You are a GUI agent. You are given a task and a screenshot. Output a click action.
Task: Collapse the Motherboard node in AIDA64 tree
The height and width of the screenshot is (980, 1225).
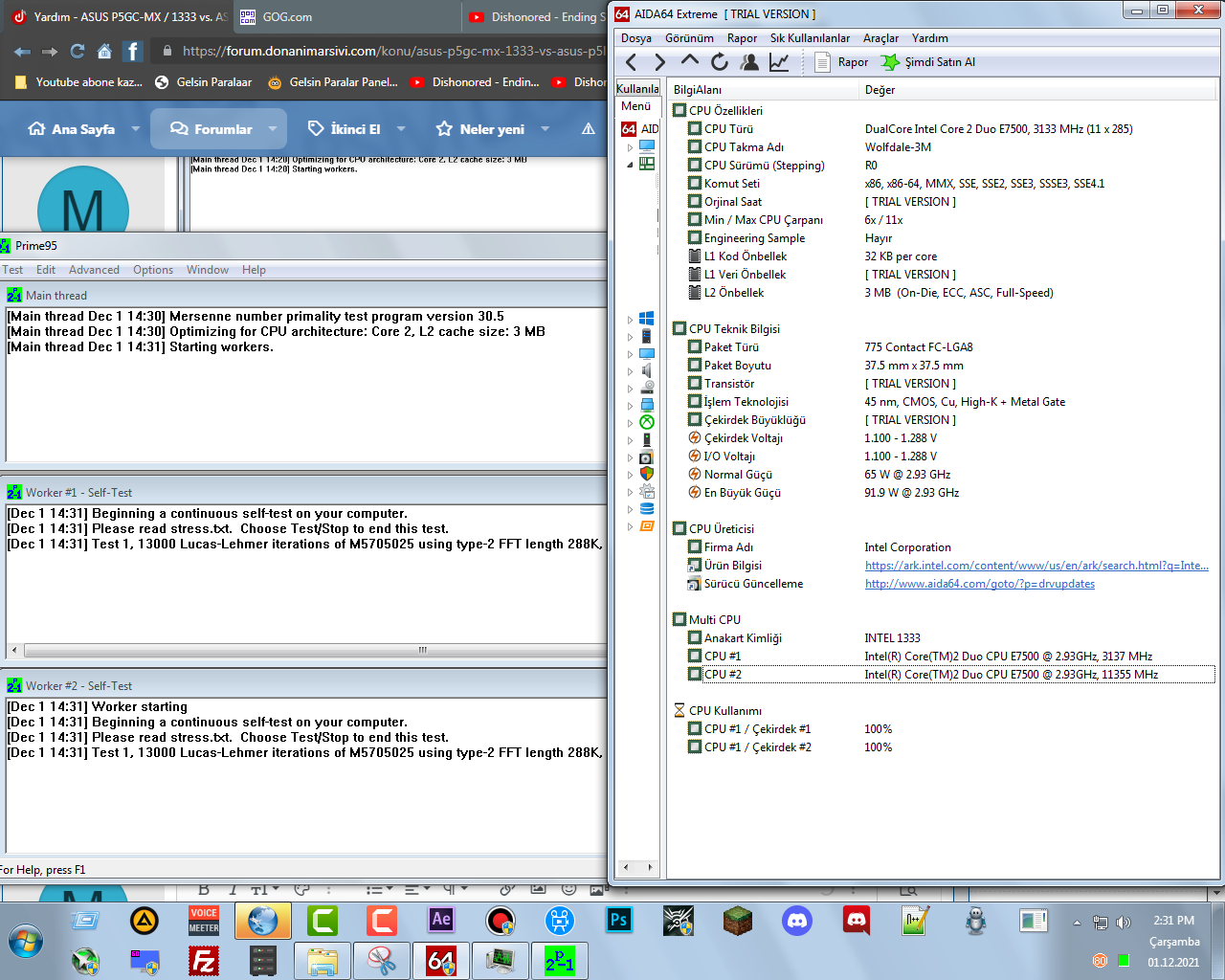click(x=630, y=165)
